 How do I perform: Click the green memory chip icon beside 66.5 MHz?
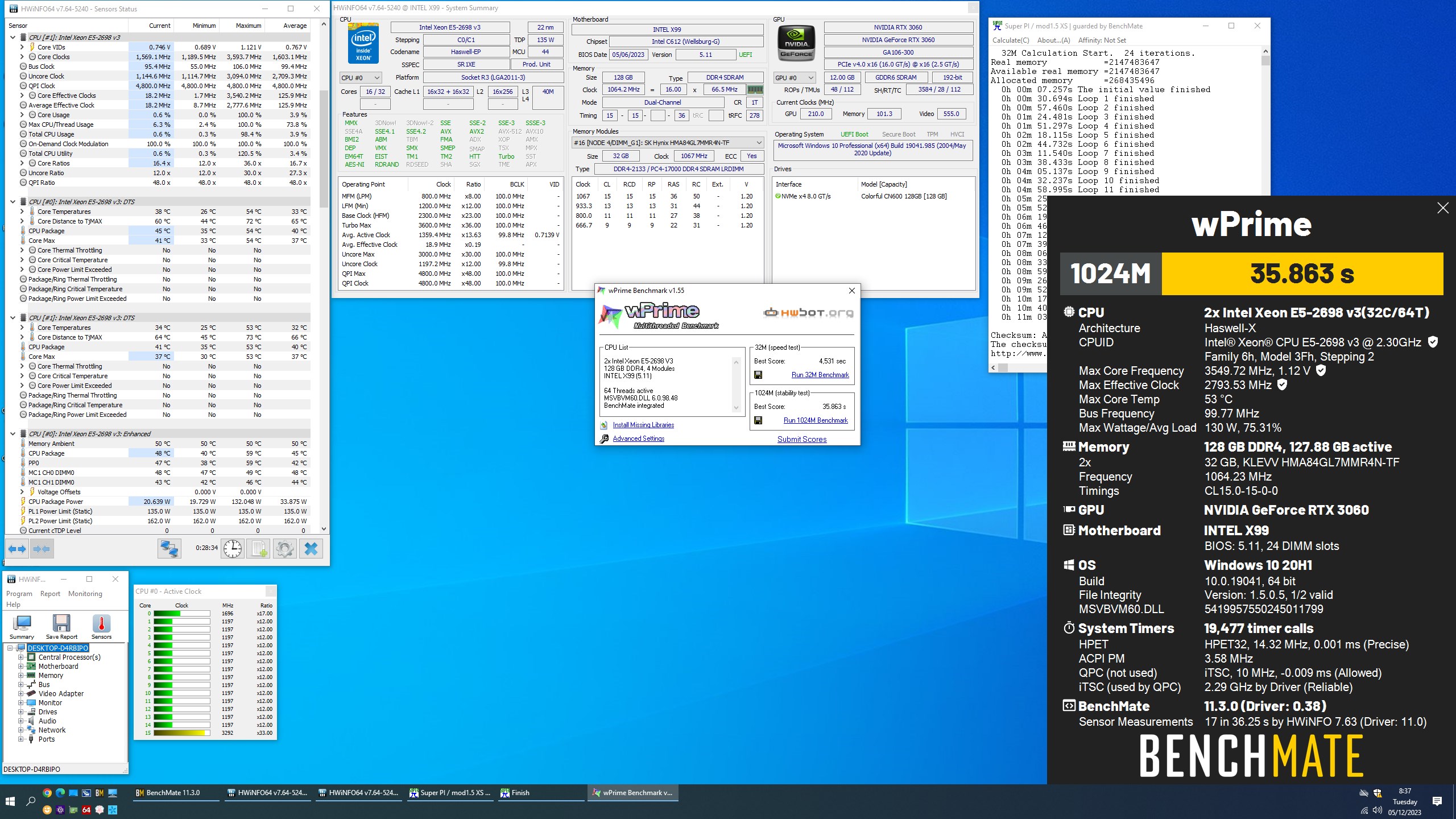755,89
